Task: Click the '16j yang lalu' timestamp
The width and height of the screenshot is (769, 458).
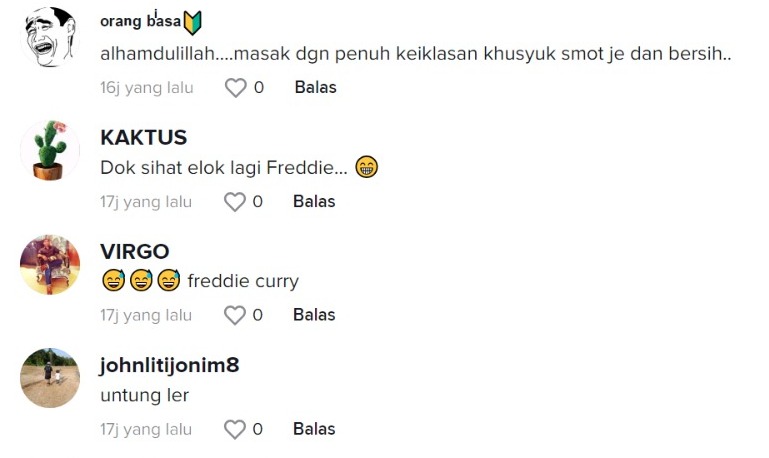Action: pyautogui.click(x=147, y=88)
